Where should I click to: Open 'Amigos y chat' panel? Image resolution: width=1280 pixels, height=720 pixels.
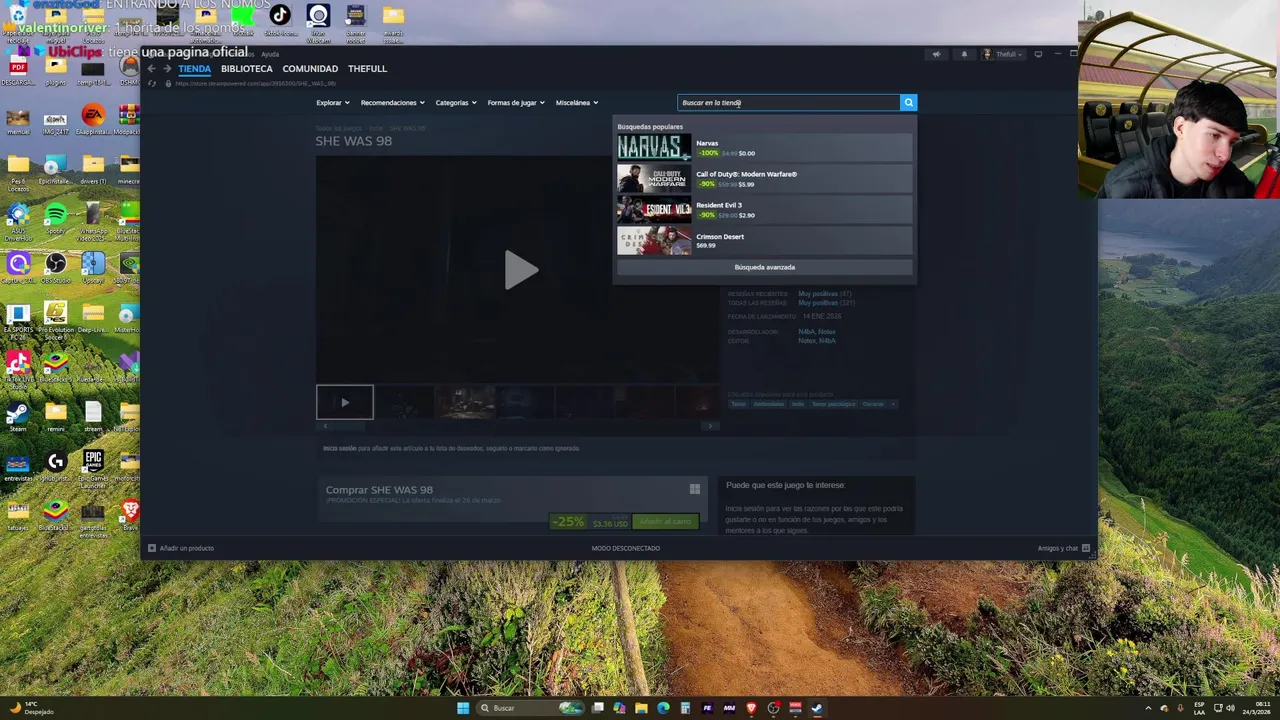tap(1063, 548)
